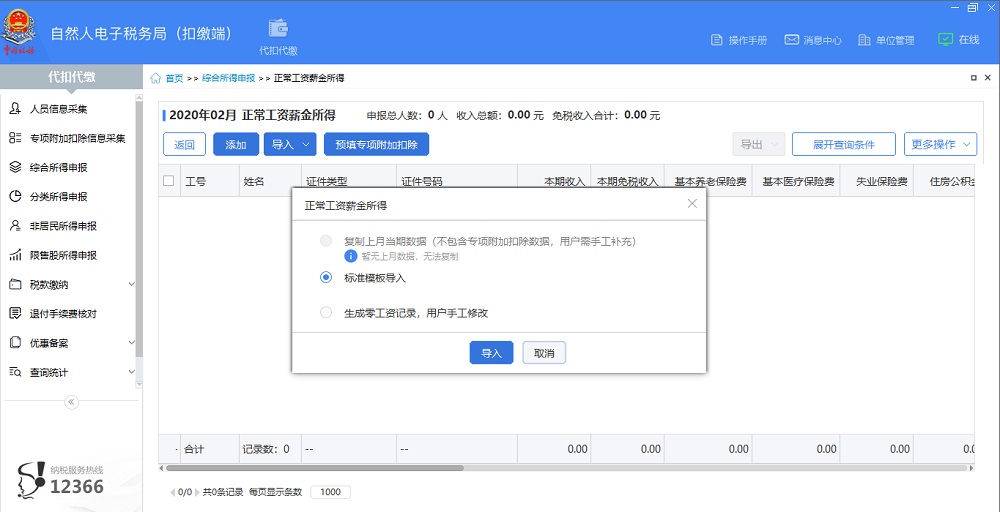Open 消息中心 message center icon

791,40
